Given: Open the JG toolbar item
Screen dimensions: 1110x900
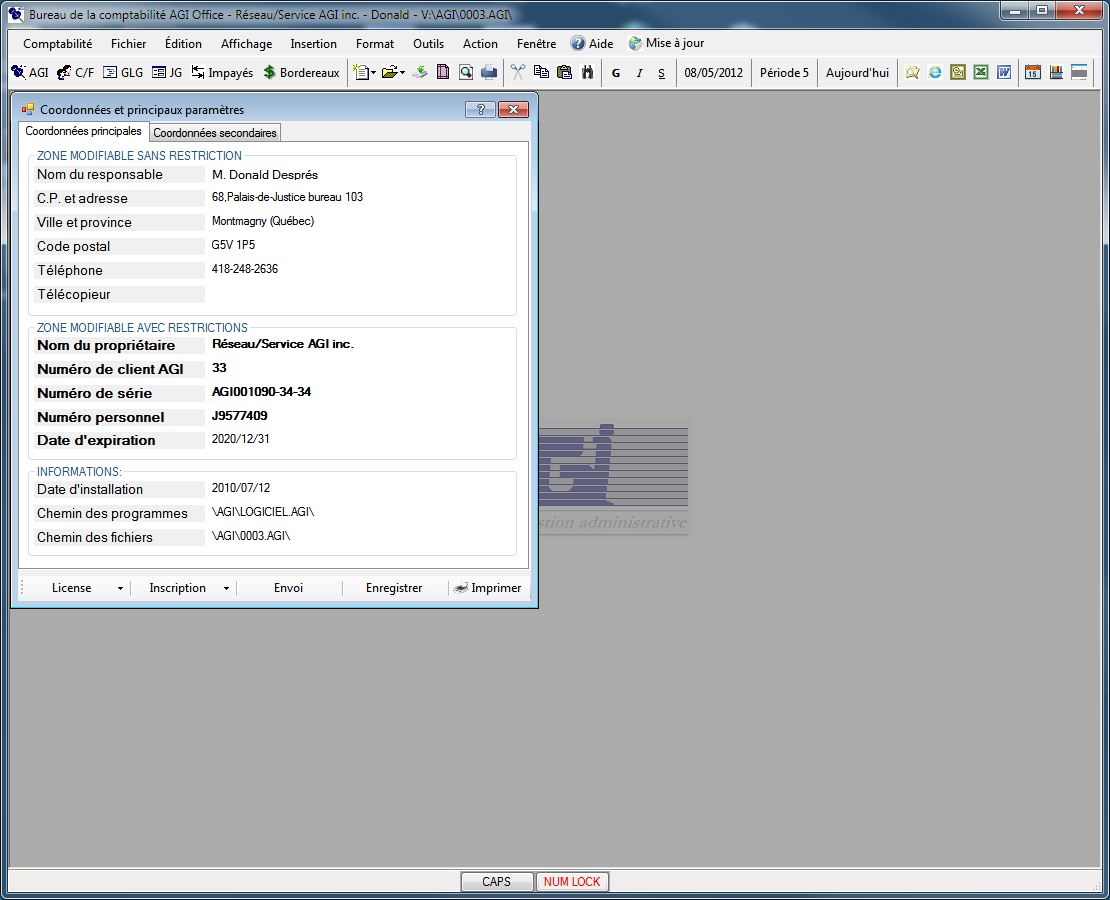Looking at the screenshot, I should tap(167, 72).
